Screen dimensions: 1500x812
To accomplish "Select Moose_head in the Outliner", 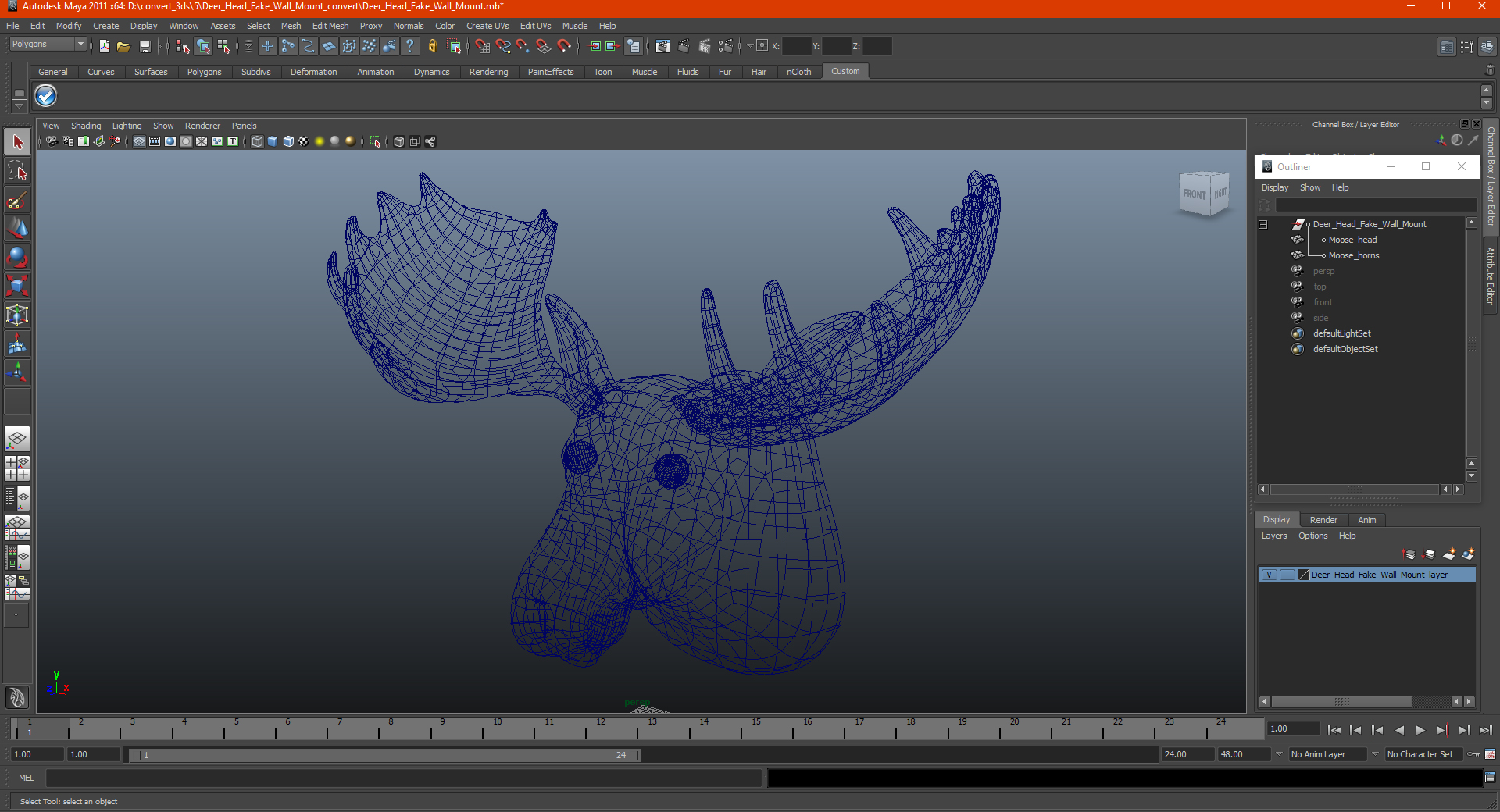I will [x=1352, y=240].
